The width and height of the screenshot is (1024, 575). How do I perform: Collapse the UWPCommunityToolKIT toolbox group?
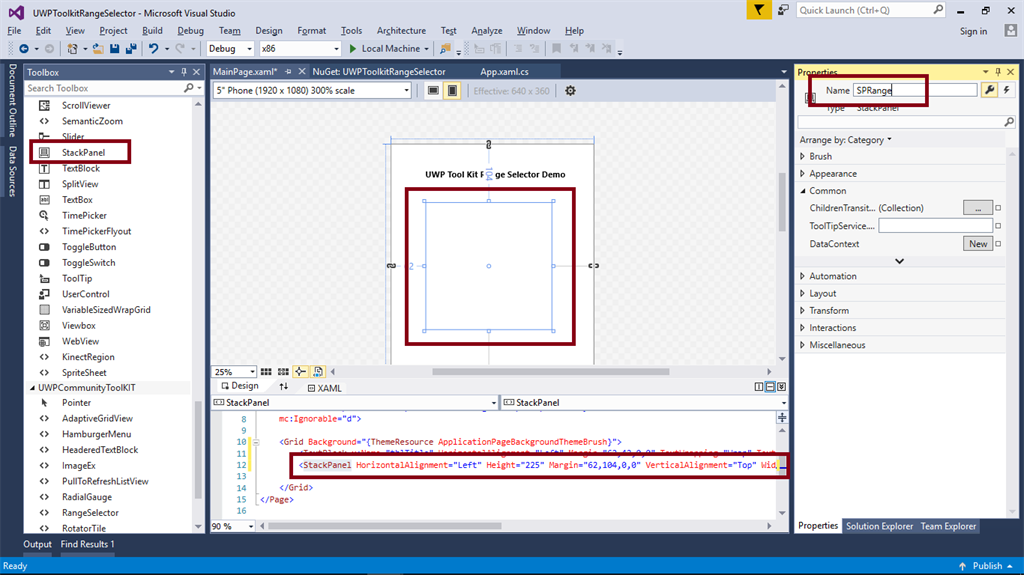[x=32, y=387]
